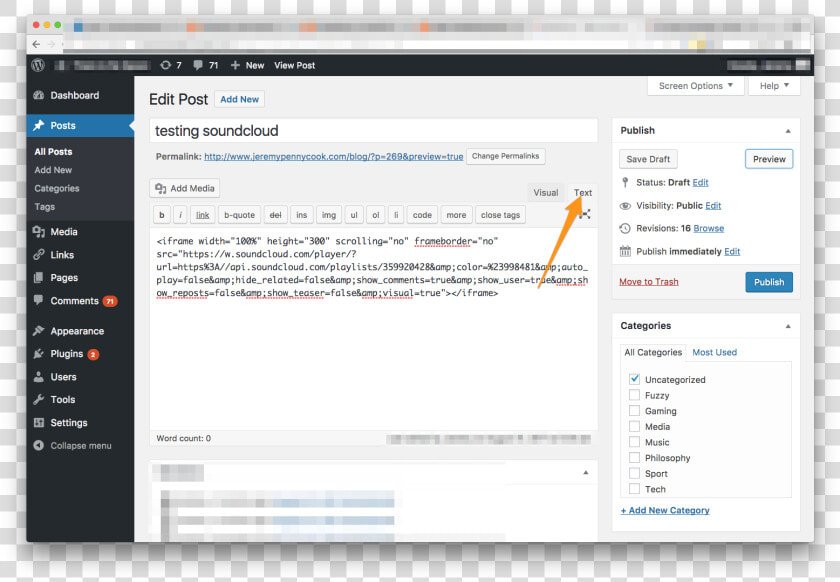
Task: Collapse the Categories panel
Action: (788, 326)
